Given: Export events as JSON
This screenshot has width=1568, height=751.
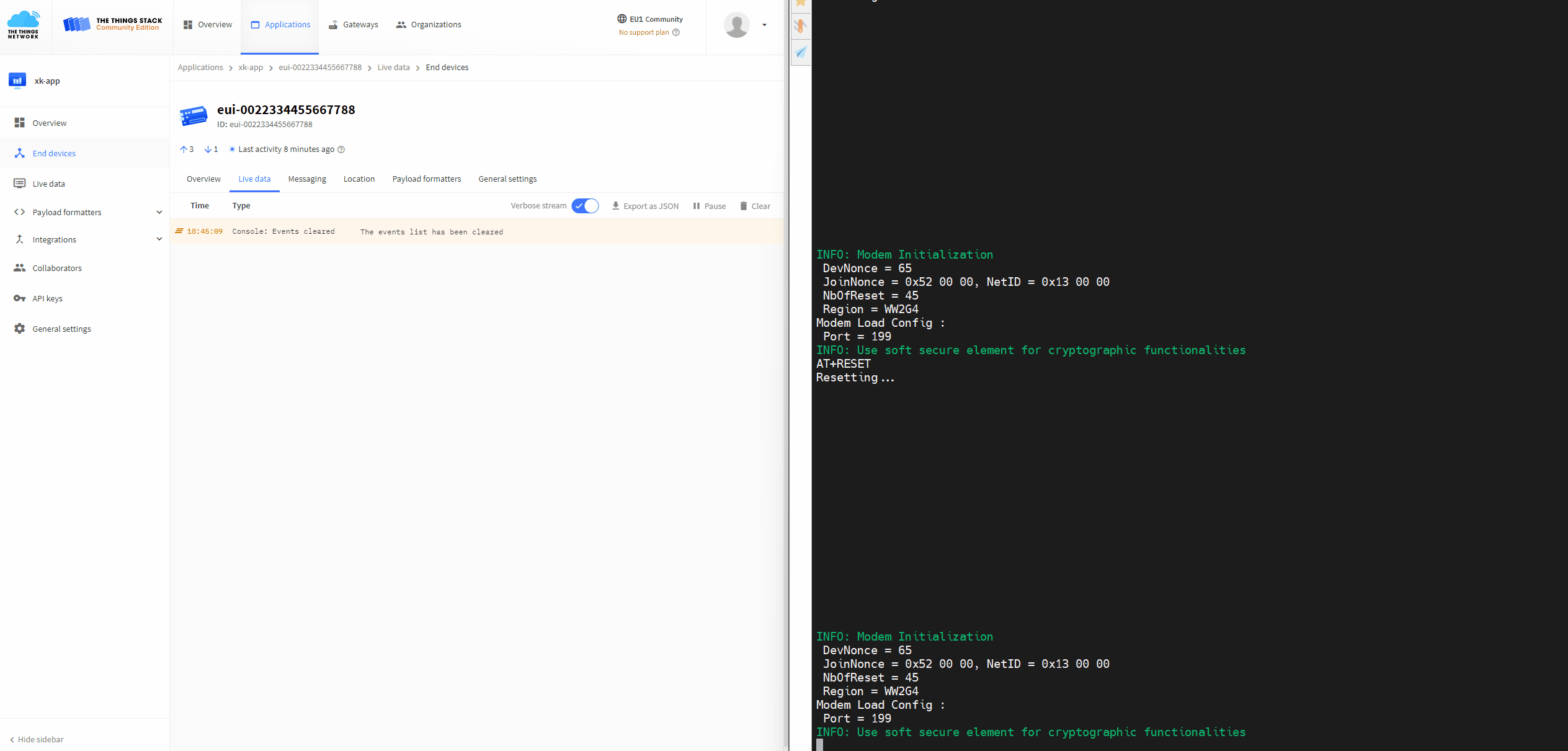Looking at the screenshot, I should pyautogui.click(x=645, y=206).
